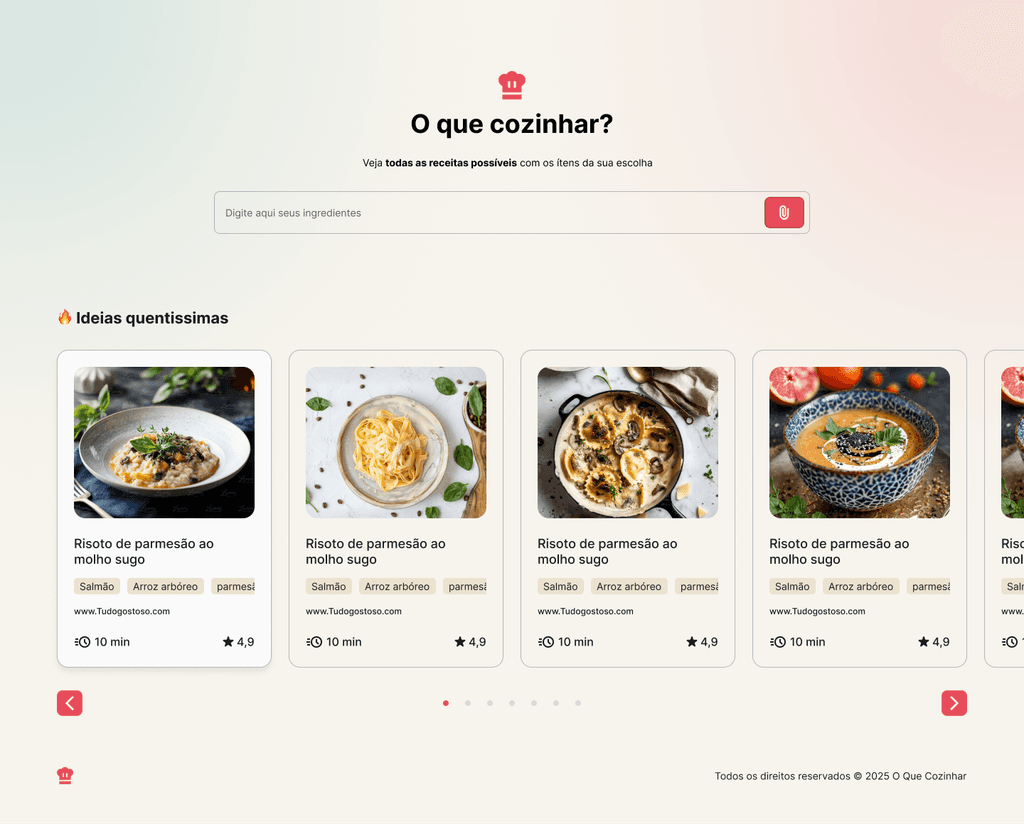Click the clock icon on first recipe card
Screen dimensions: 1024x824
click(x=82, y=642)
